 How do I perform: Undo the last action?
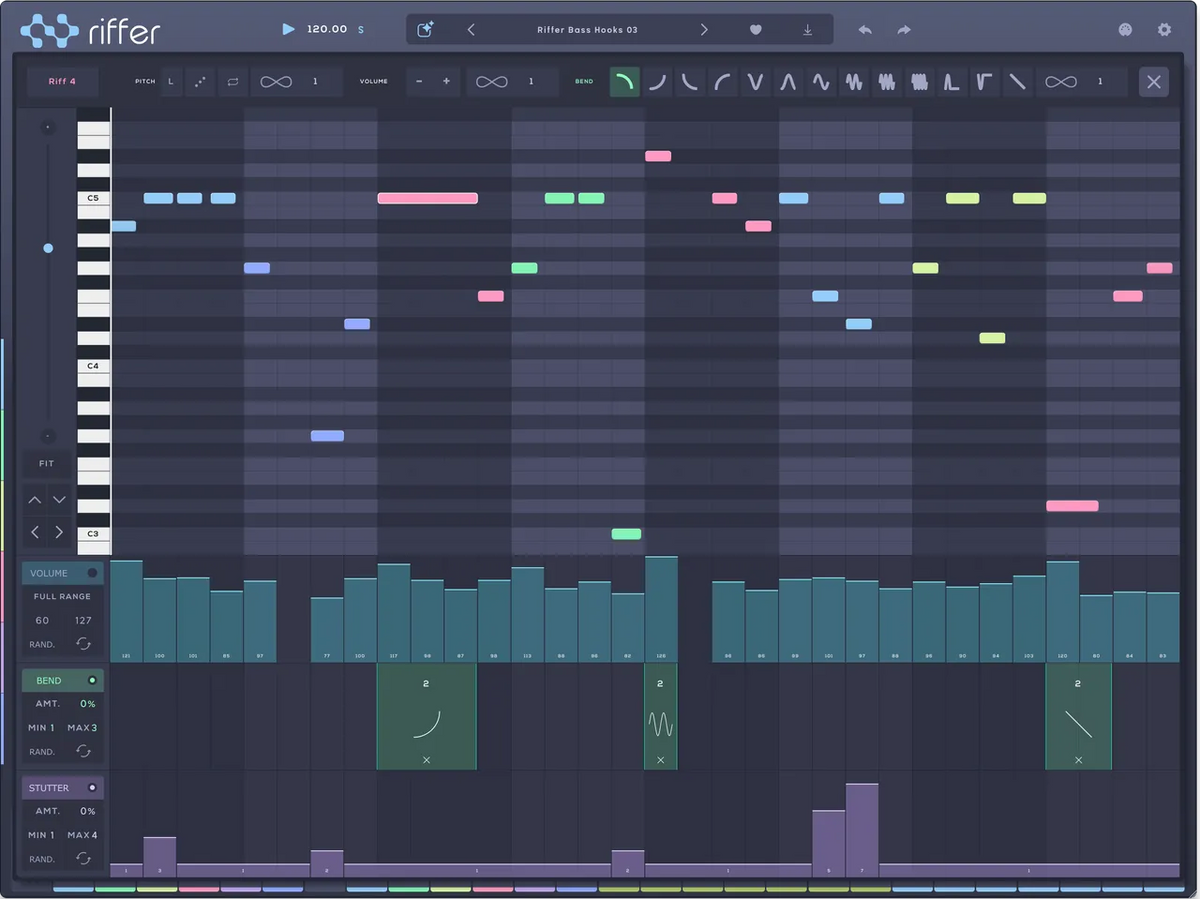click(x=865, y=30)
